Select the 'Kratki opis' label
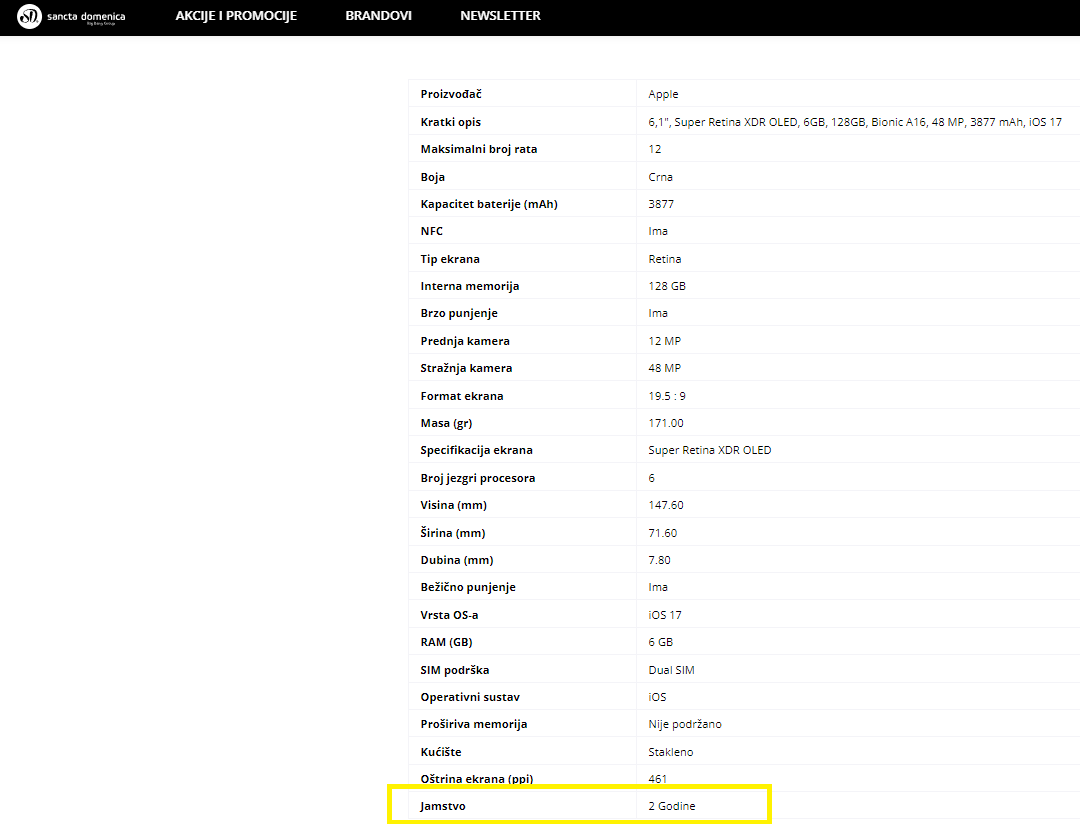Screen dimensions: 1080x824 [x=450, y=122]
